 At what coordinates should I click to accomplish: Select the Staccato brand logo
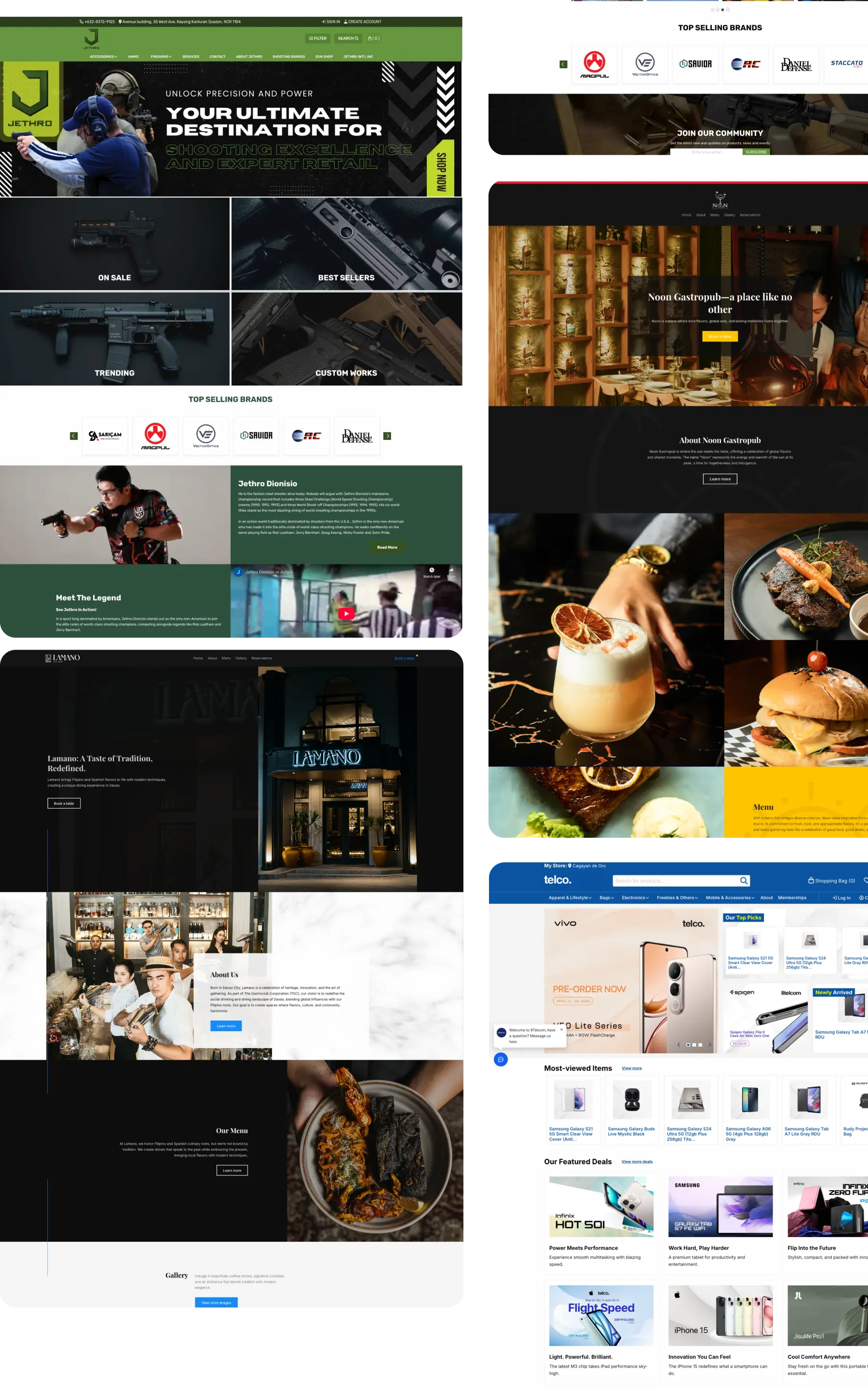pyautogui.click(x=846, y=64)
